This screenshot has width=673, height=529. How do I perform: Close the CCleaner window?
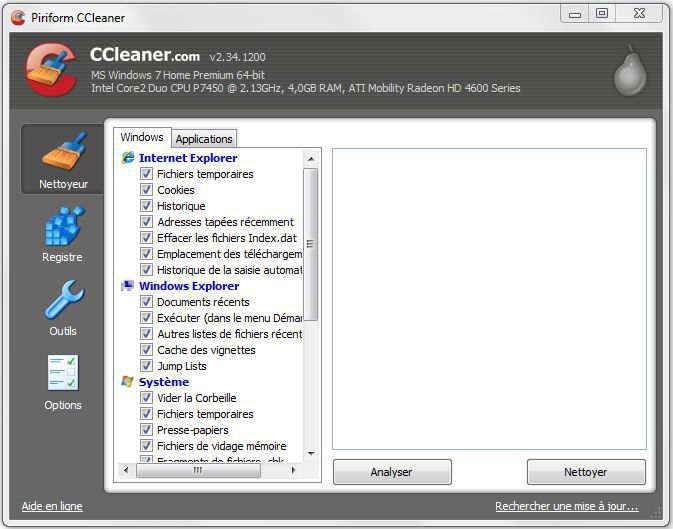coord(640,13)
